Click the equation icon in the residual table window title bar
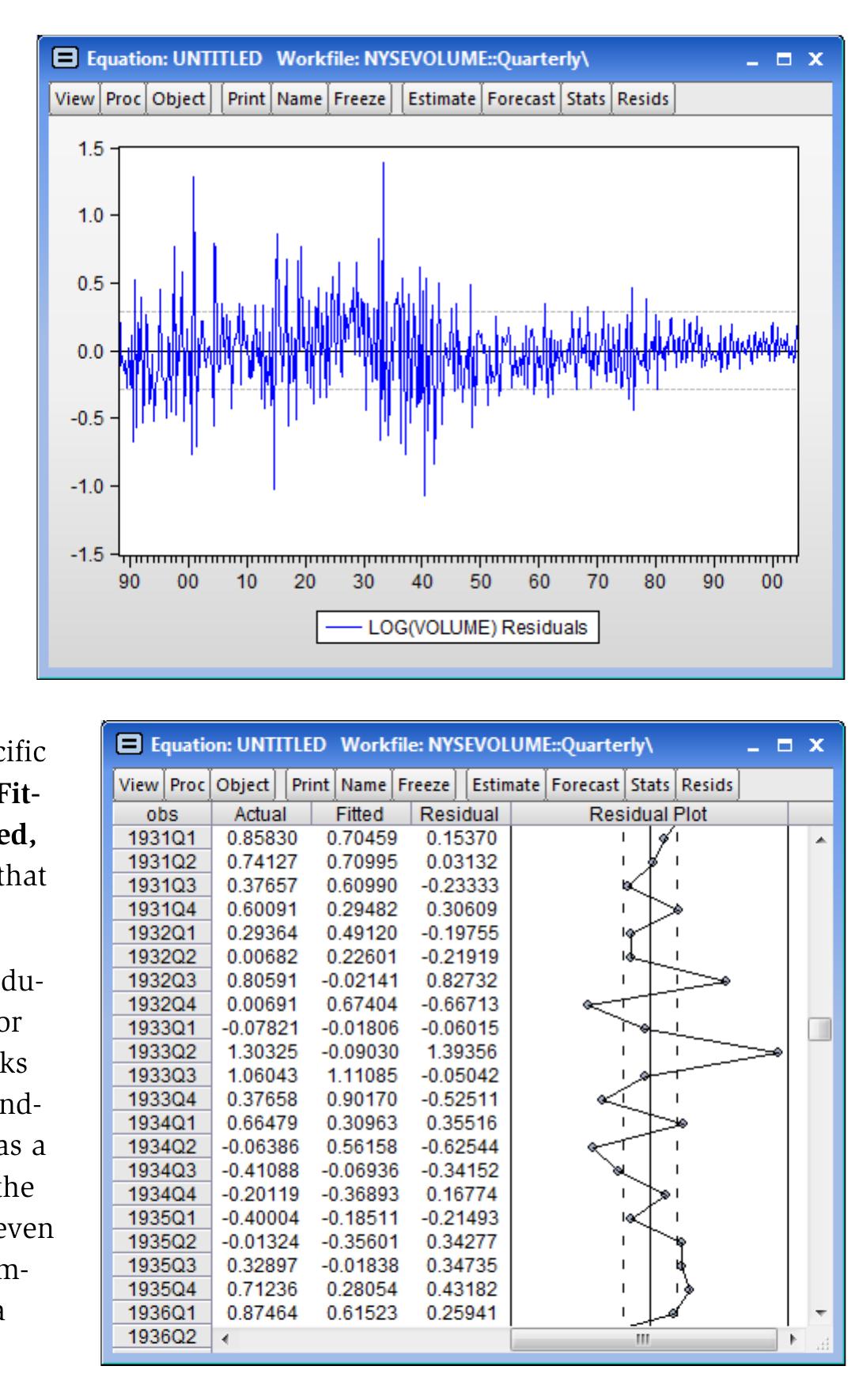 [x=131, y=745]
